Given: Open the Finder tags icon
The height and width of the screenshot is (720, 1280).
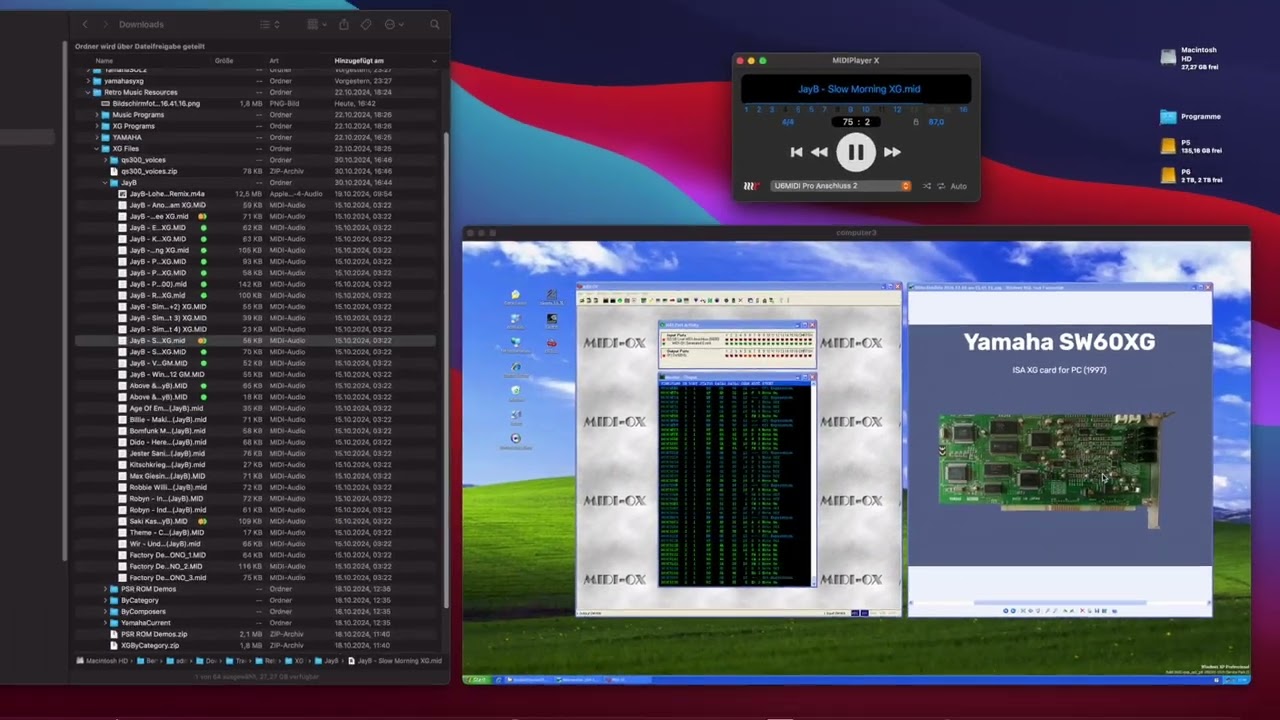Looking at the screenshot, I should (366, 24).
